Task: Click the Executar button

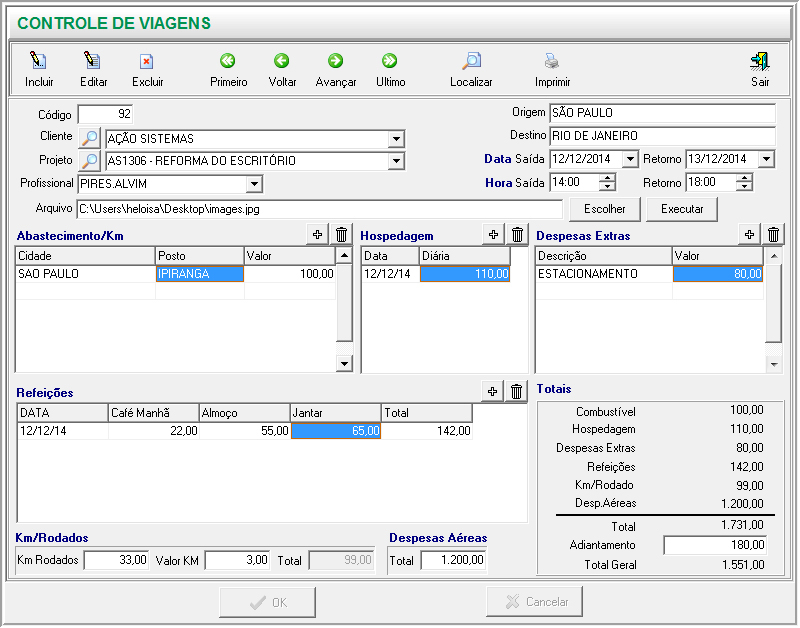Action: pos(682,209)
